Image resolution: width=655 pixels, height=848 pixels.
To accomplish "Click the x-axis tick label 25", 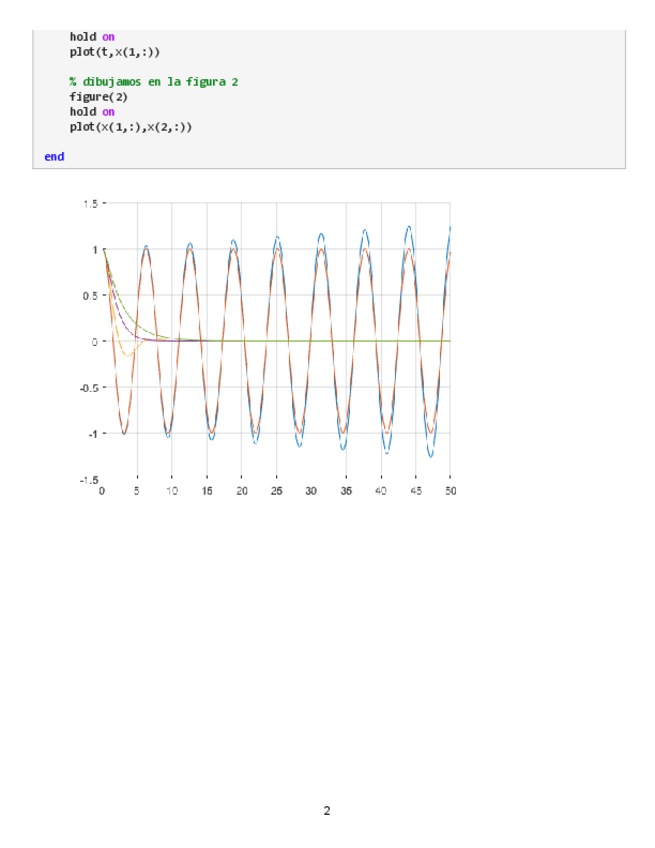I will click(x=276, y=492).
